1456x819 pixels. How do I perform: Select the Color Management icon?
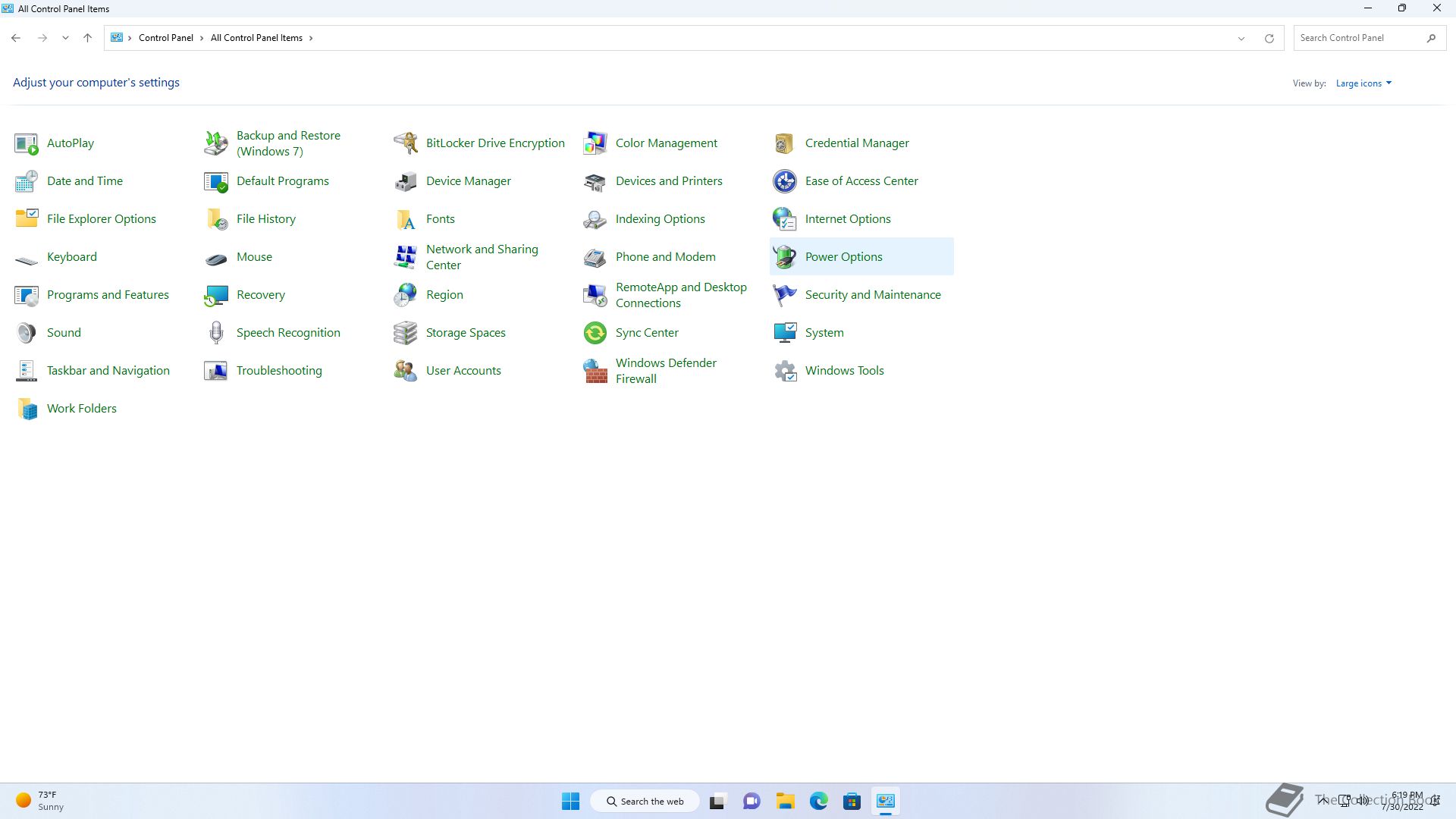(x=595, y=143)
